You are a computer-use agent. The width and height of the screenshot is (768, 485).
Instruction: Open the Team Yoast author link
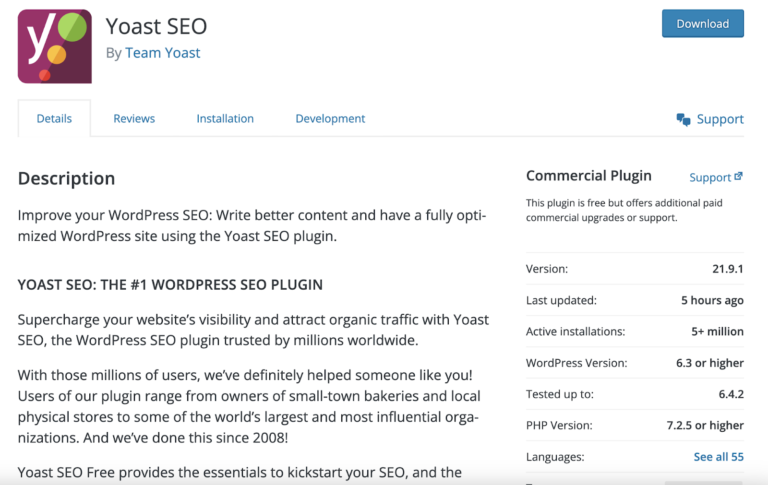tap(163, 52)
